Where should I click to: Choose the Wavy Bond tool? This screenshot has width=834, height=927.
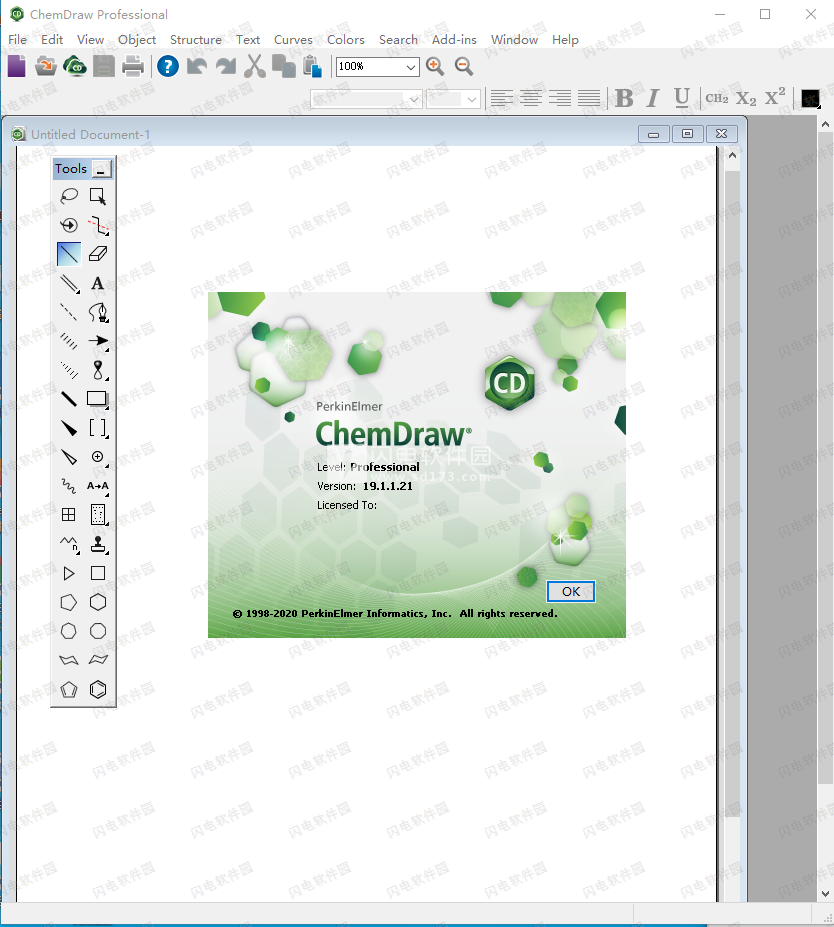69,486
